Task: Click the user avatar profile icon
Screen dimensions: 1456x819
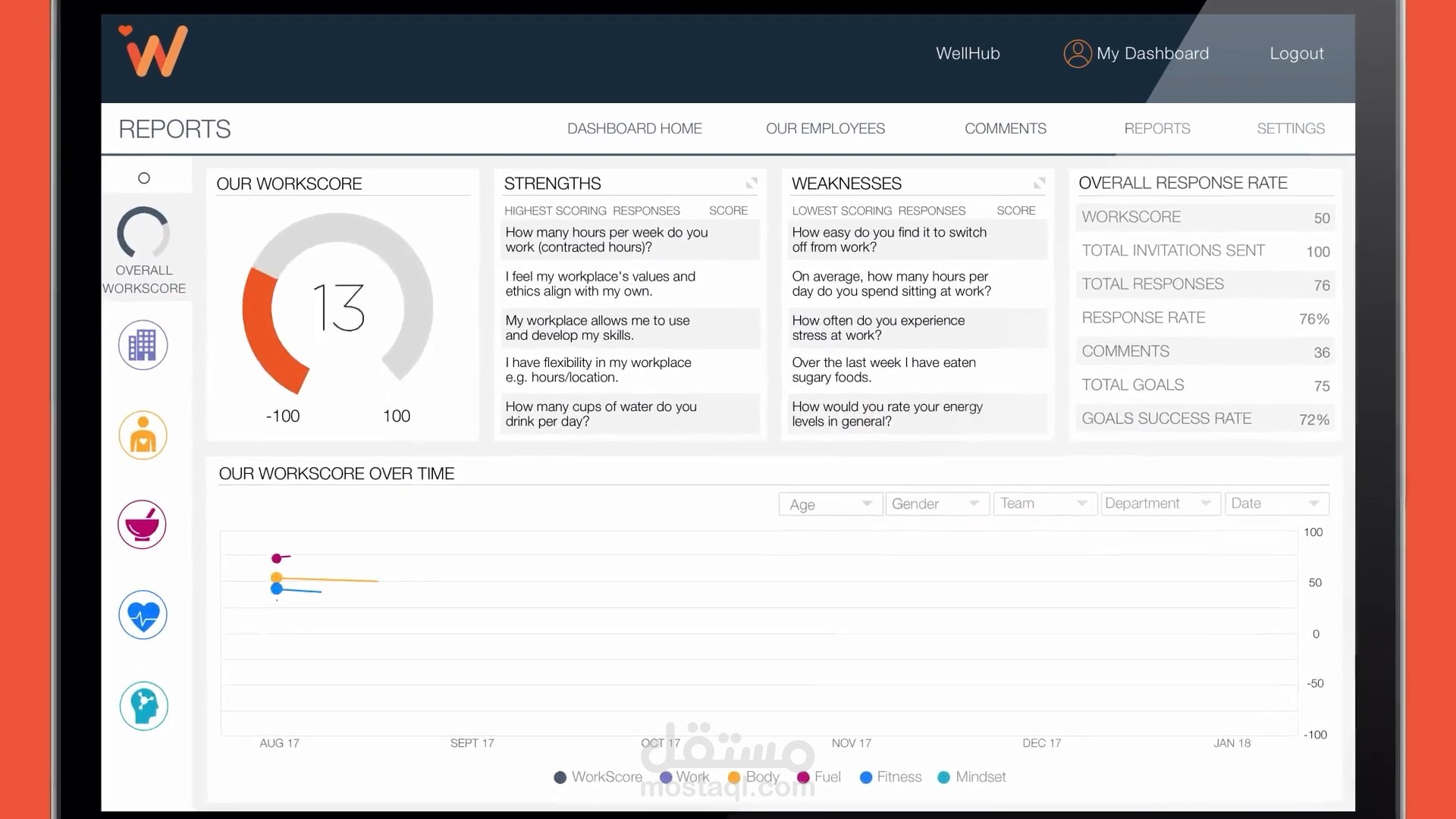Action: point(1077,54)
